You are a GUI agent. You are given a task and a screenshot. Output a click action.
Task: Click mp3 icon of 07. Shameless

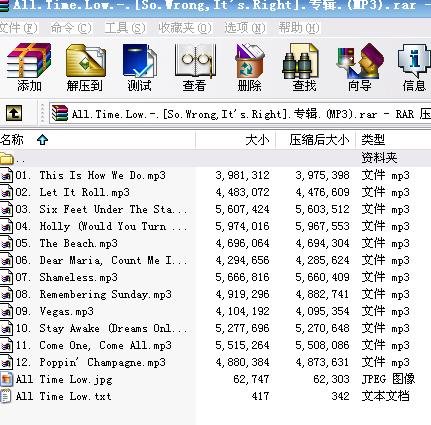pos(7,277)
